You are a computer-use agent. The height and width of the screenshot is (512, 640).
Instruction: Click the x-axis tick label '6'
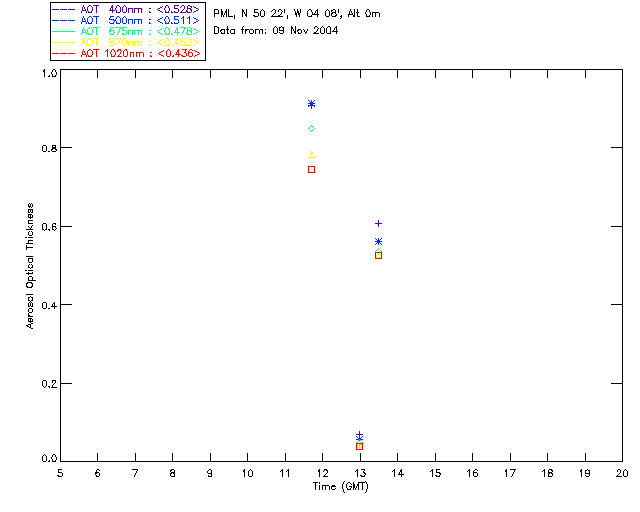coord(98,473)
